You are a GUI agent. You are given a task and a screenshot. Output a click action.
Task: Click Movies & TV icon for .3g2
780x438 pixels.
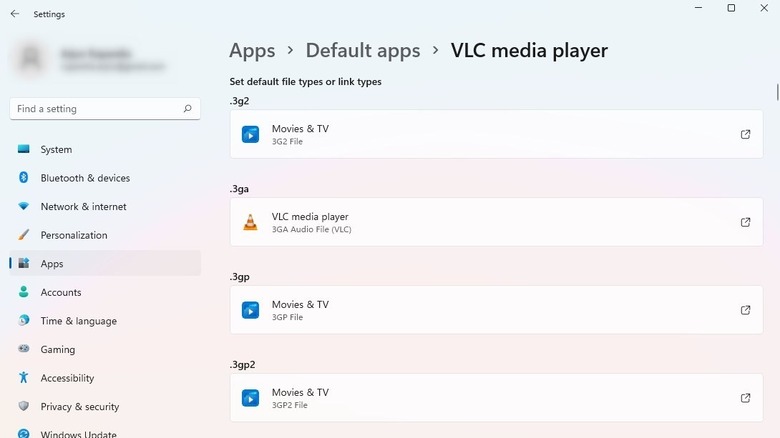(x=250, y=134)
